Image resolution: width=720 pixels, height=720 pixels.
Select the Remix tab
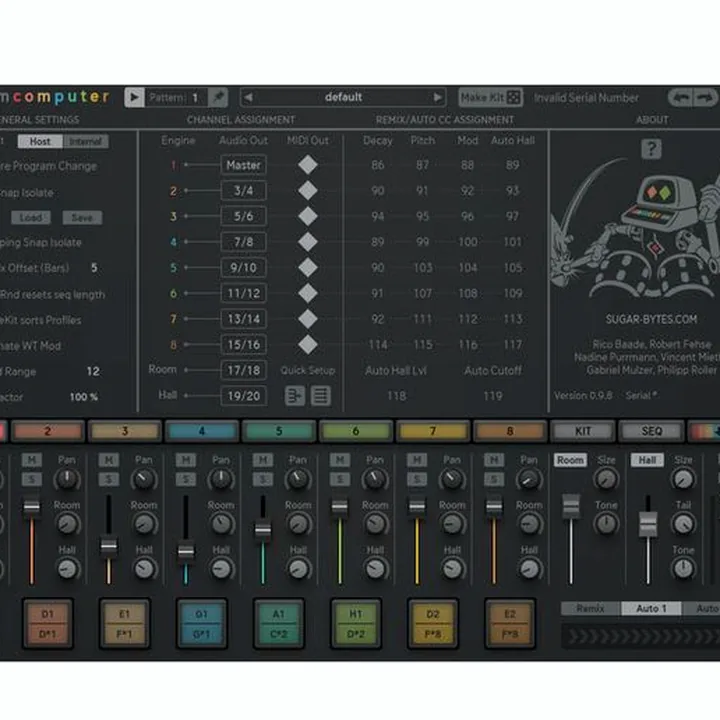pos(591,608)
